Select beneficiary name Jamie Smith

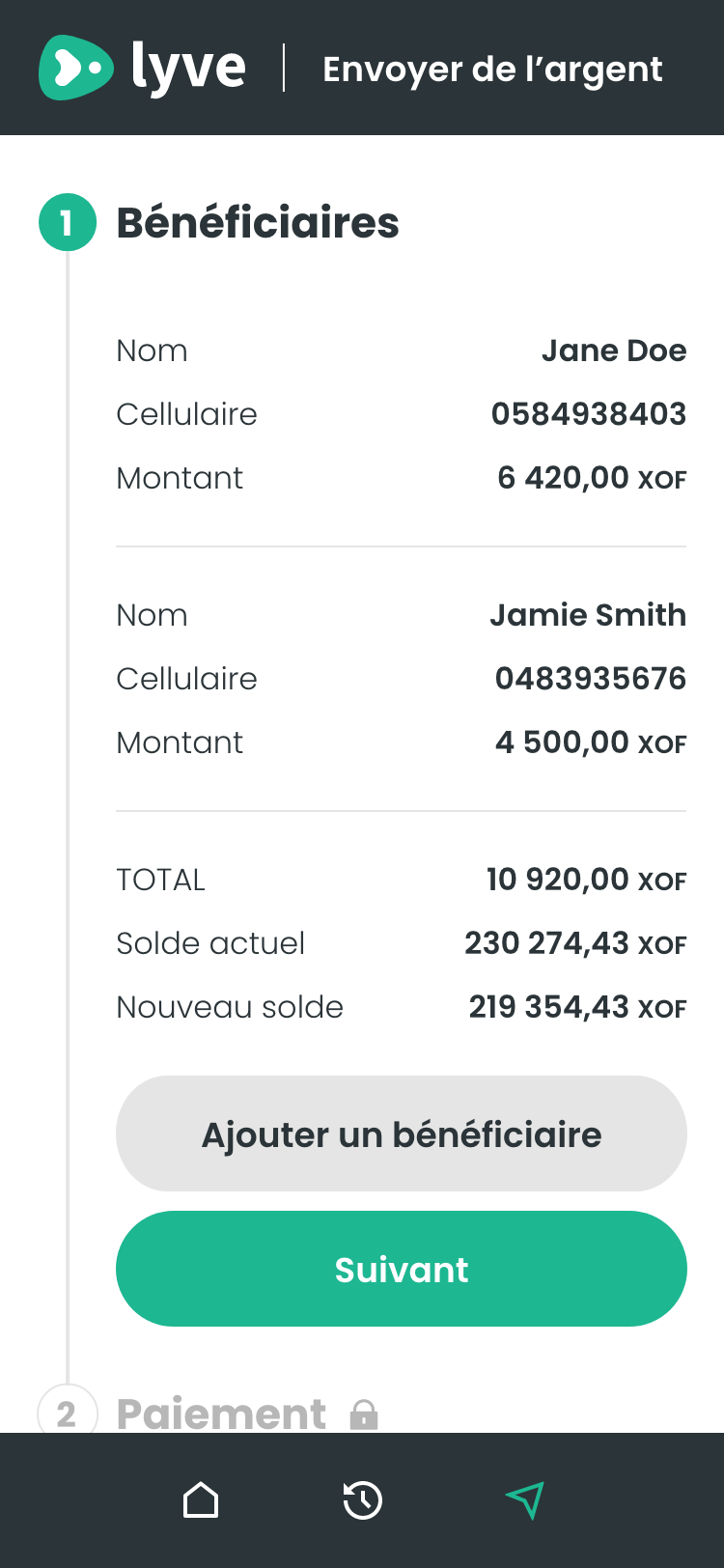point(588,615)
